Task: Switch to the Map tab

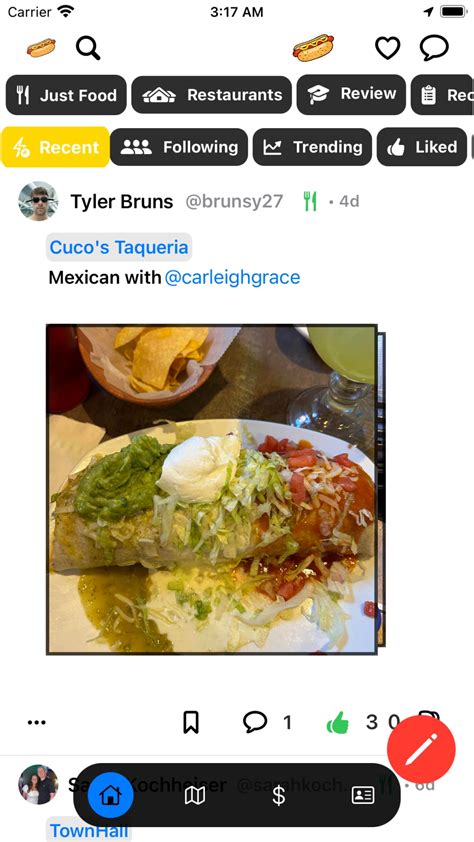Action: click(x=195, y=795)
